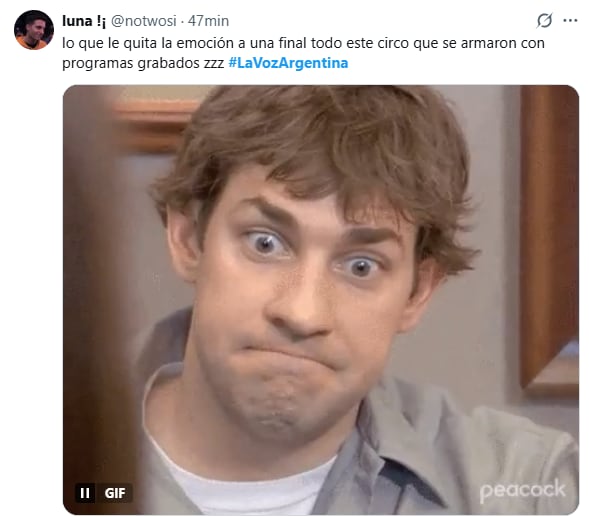Click the wooden picture frame at GIF's right edge
The width and height of the screenshot is (589, 517).
click(x=549, y=240)
